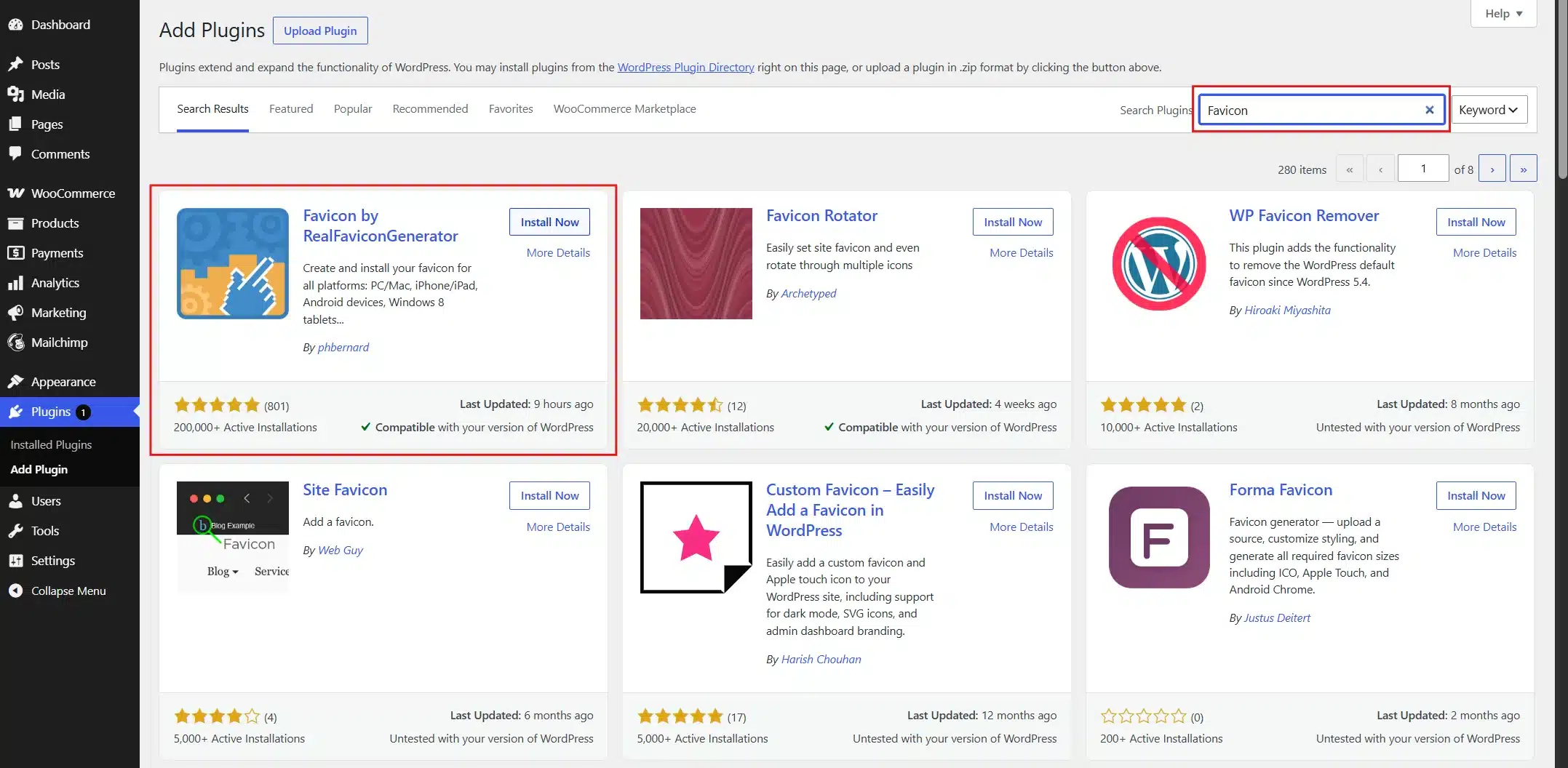The width and height of the screenshot is (1568, 768).
Task: Open the Dashboard menu icon
Action: coord(15,25)
